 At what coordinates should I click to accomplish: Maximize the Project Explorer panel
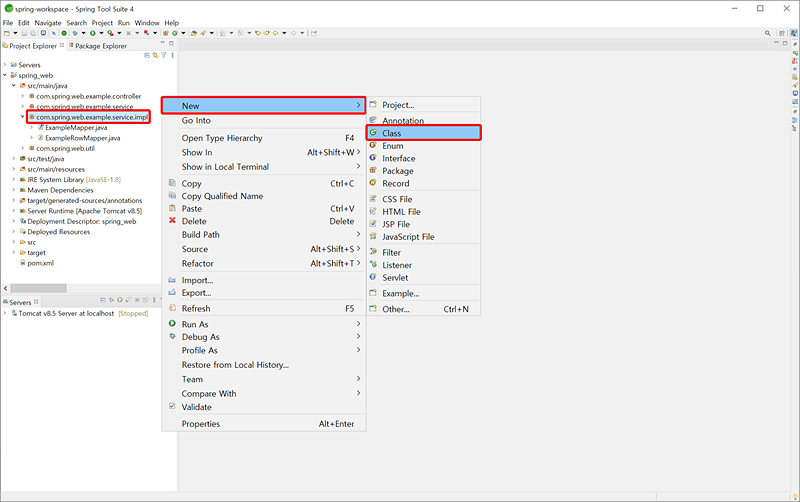(171, 43)
